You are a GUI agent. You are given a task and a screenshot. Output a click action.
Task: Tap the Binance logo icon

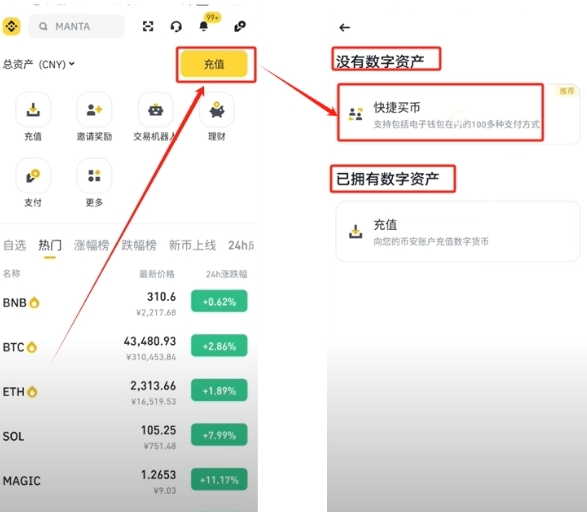(12, 26)
